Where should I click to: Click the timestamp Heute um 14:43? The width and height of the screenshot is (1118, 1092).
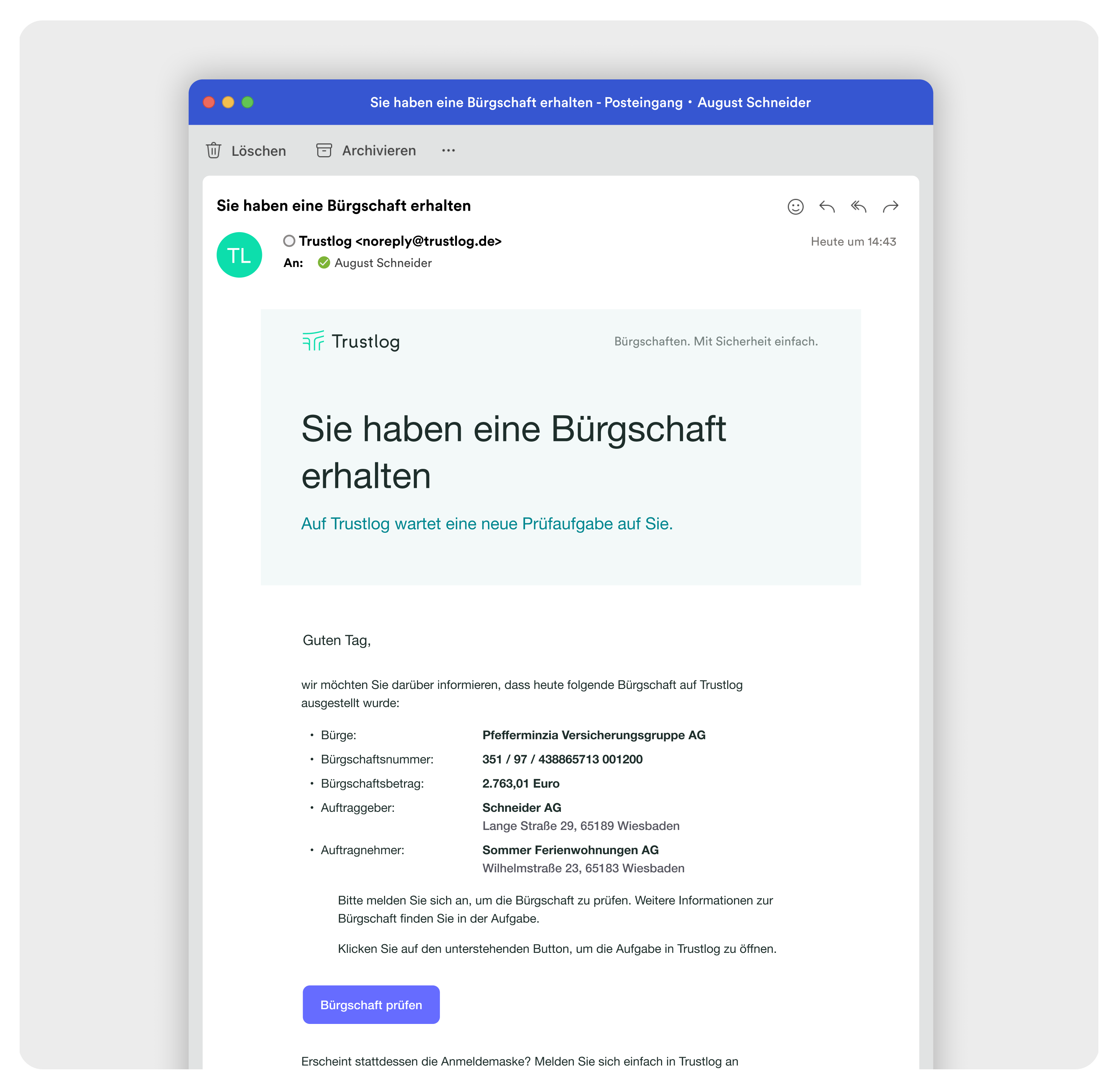coord(853,242)
